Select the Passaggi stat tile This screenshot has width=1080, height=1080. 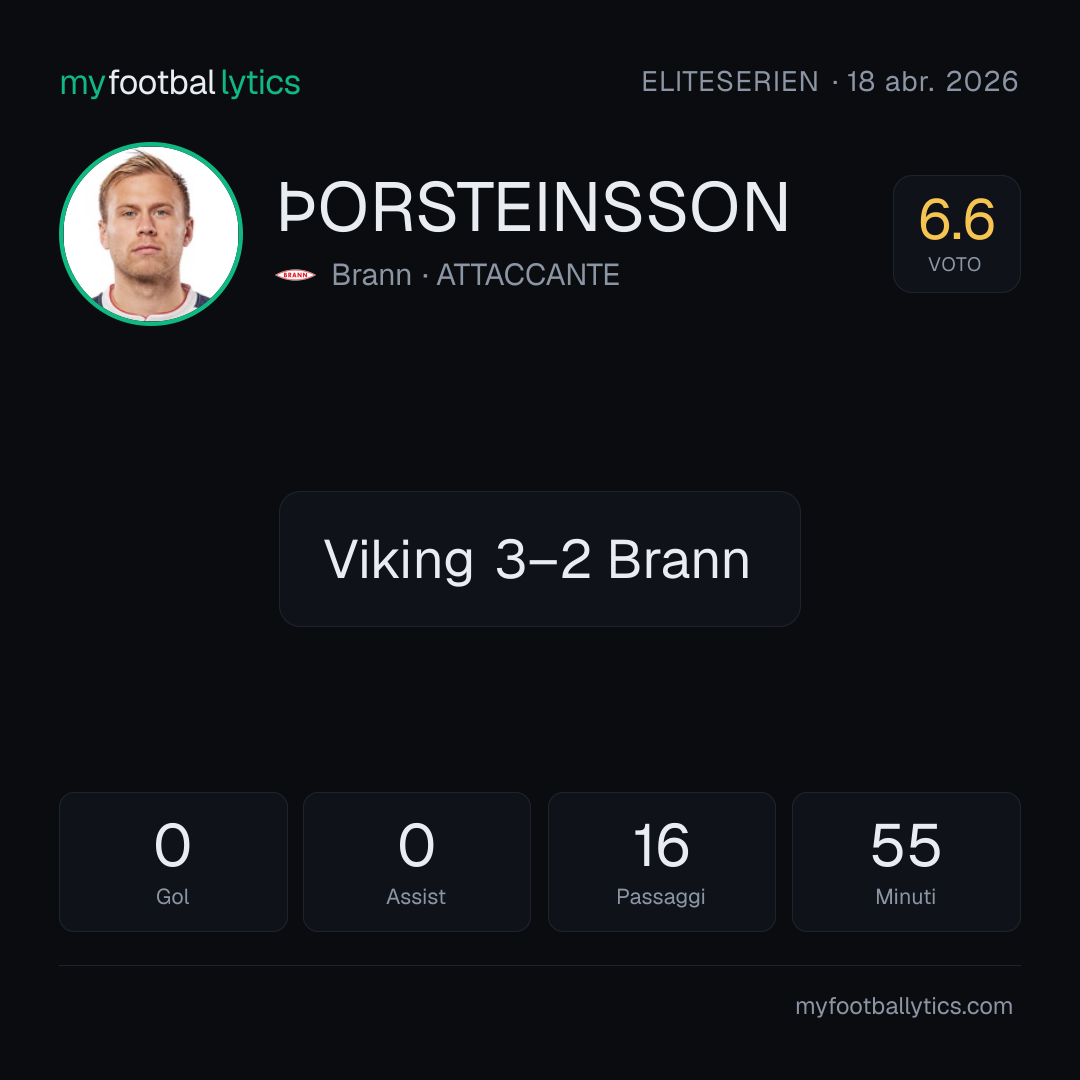pos(661,862)
